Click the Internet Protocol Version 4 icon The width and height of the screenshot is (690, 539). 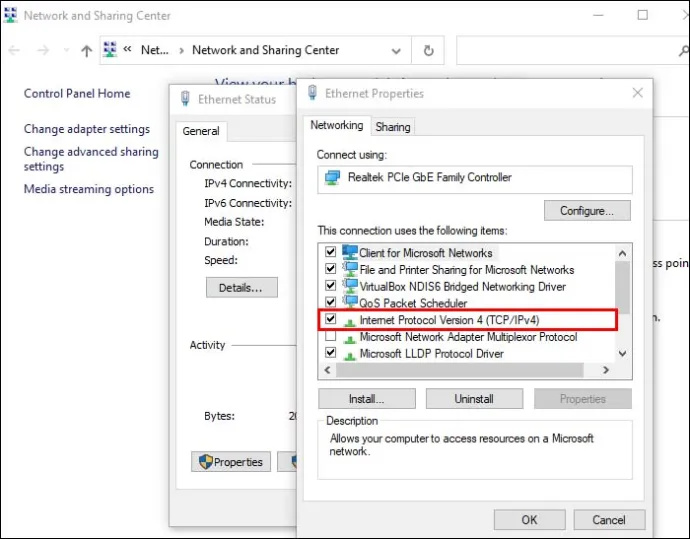tap(350, 322)
